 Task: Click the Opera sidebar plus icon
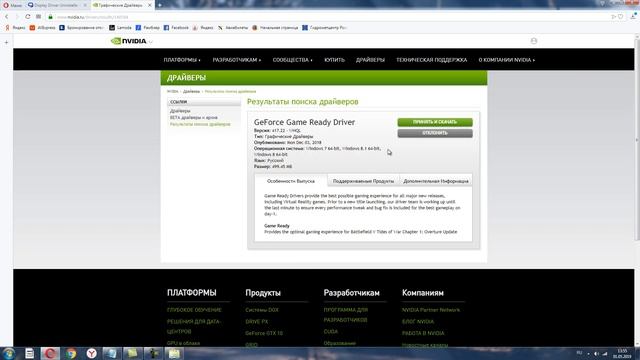click(6, 42)
